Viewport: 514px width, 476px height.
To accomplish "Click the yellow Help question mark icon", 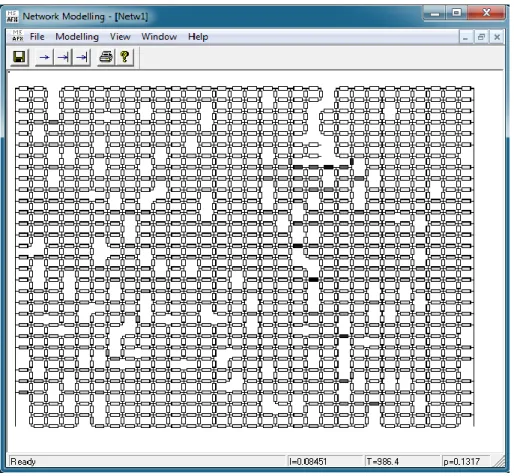I will point(125,57).
